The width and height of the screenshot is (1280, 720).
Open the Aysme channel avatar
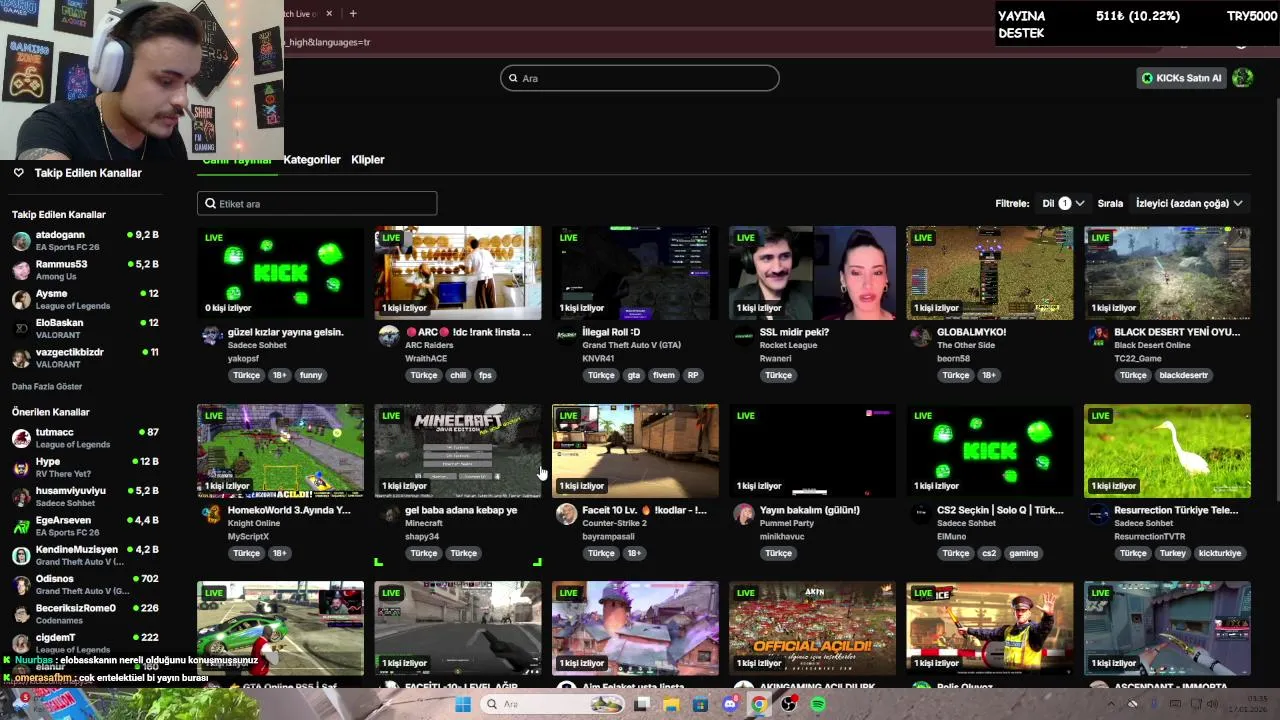pyautogui.click(x=21, y=299)
